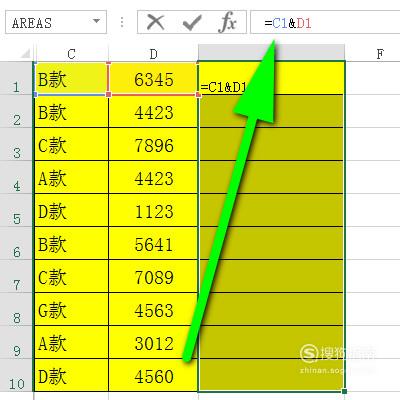Click cell with value 4563
Screen dimensions: 400x400
(153, 309)
